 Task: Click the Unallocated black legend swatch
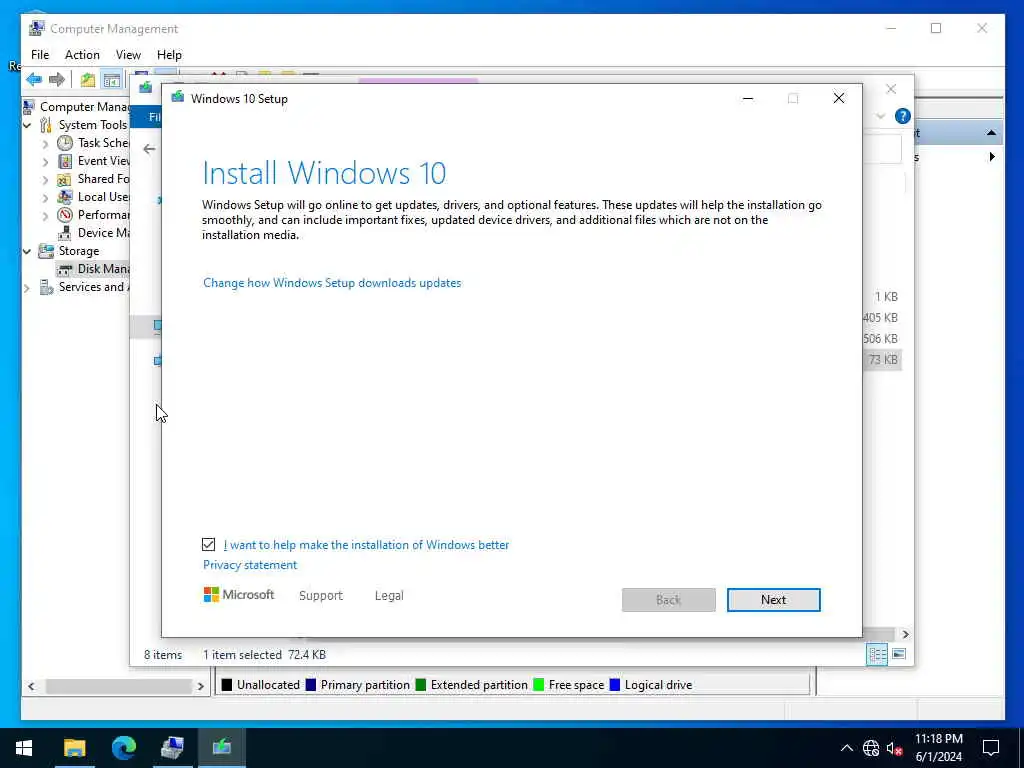tap(227, 684)
